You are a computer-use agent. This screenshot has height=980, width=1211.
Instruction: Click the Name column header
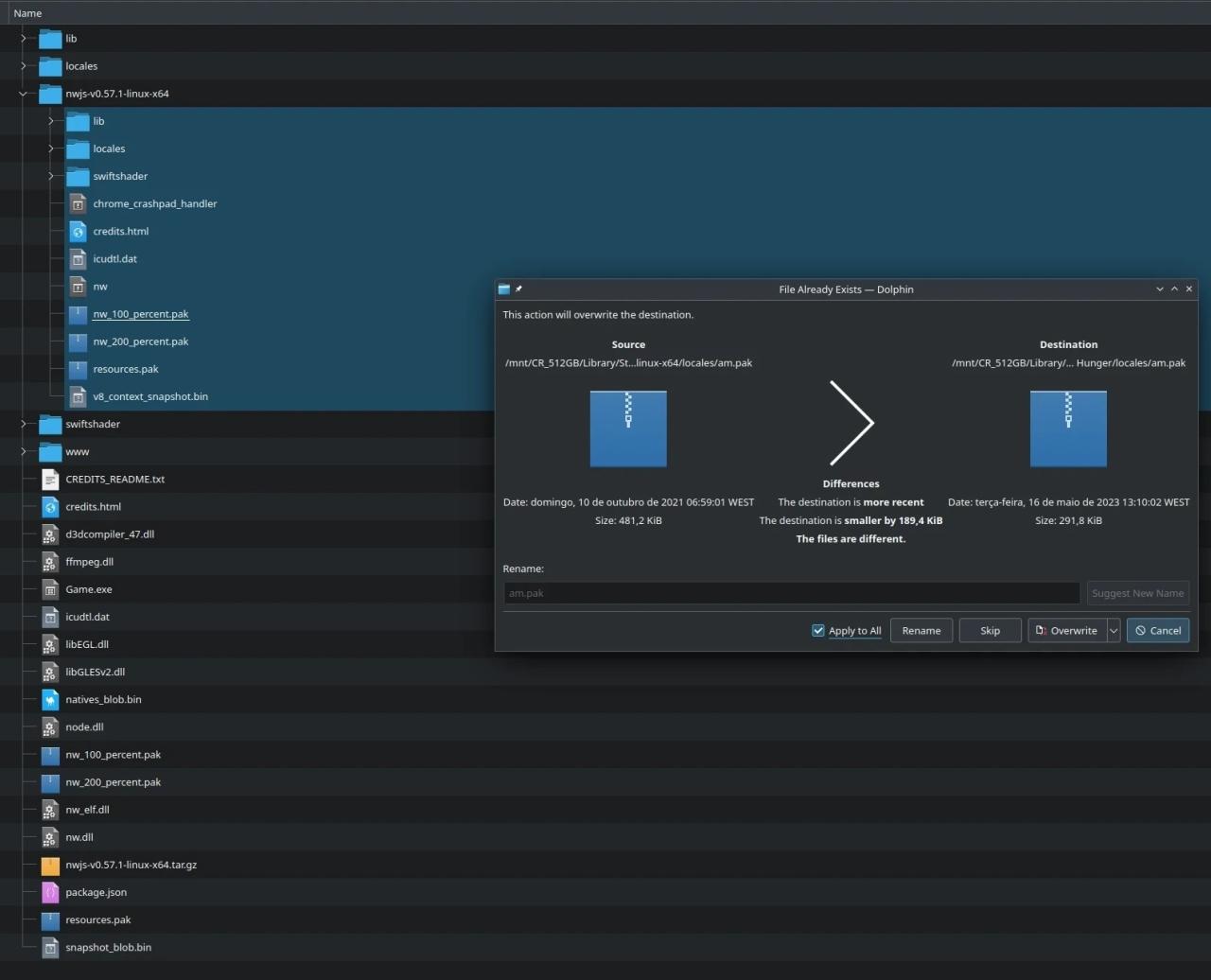click(28, 13)
